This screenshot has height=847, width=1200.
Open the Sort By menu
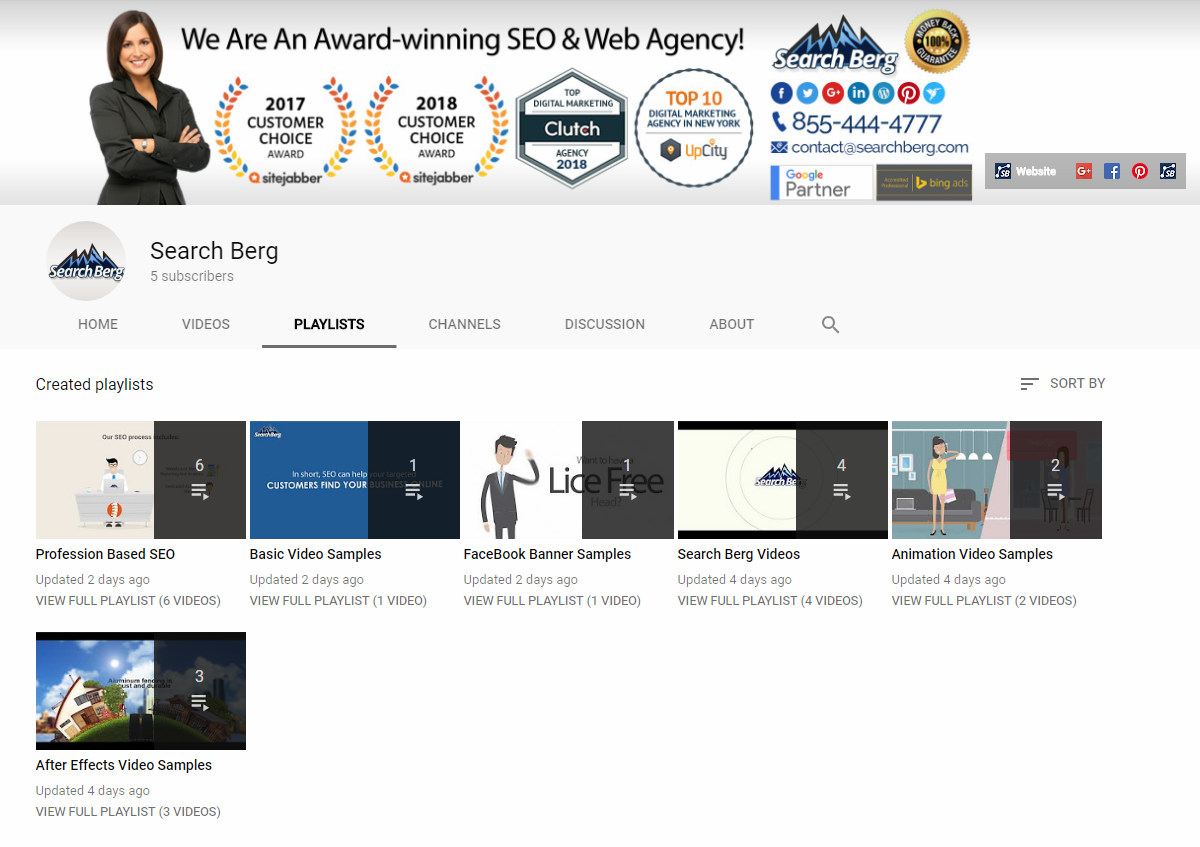1062,383
